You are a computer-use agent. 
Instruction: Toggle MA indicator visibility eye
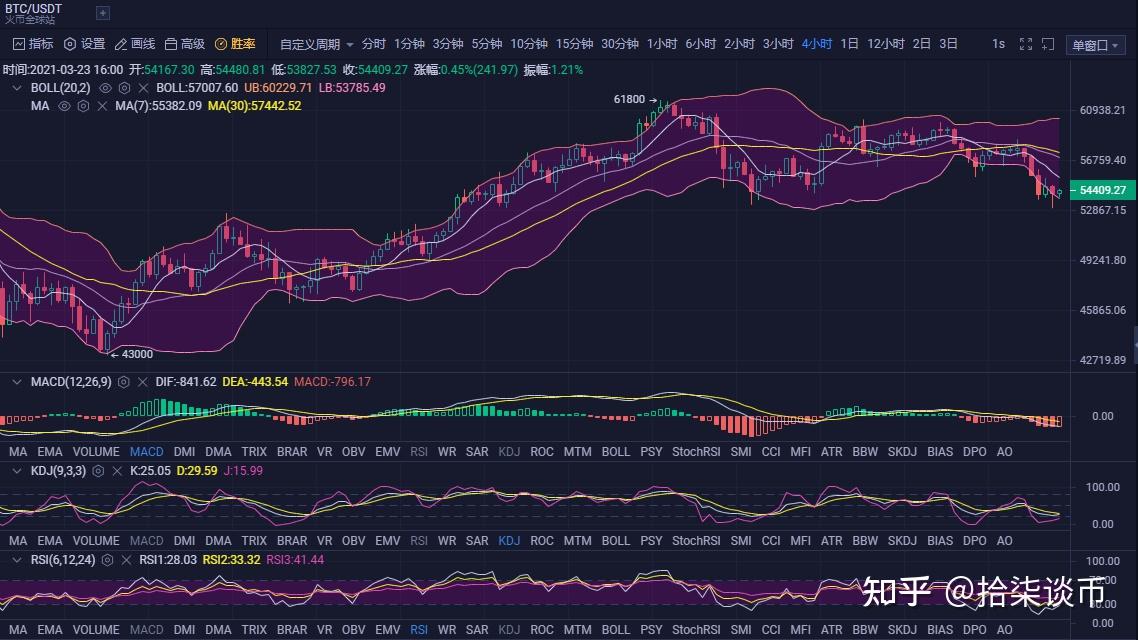click(x=64, y=106)
